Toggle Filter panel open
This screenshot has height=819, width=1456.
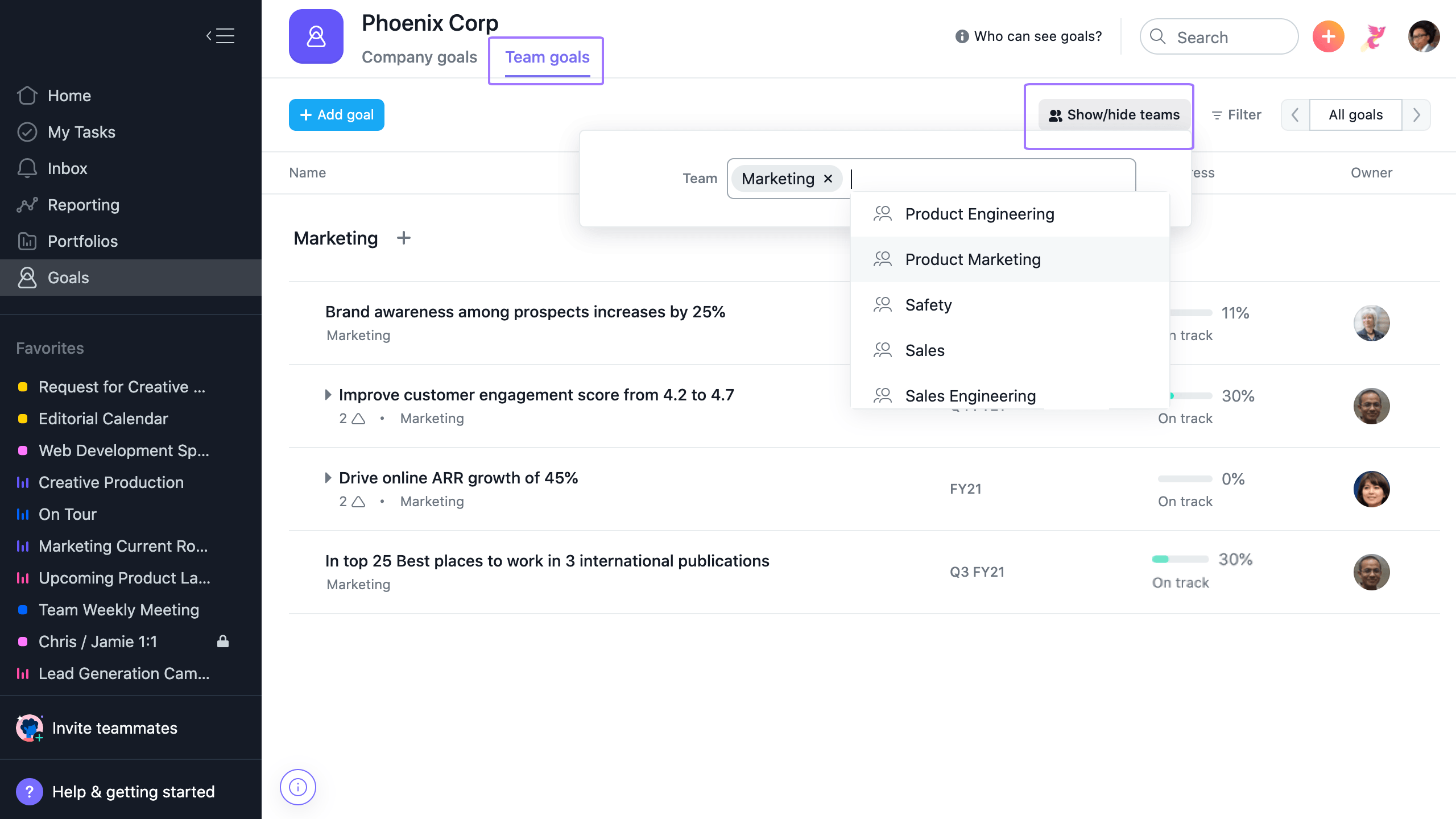coord(1238,113)
